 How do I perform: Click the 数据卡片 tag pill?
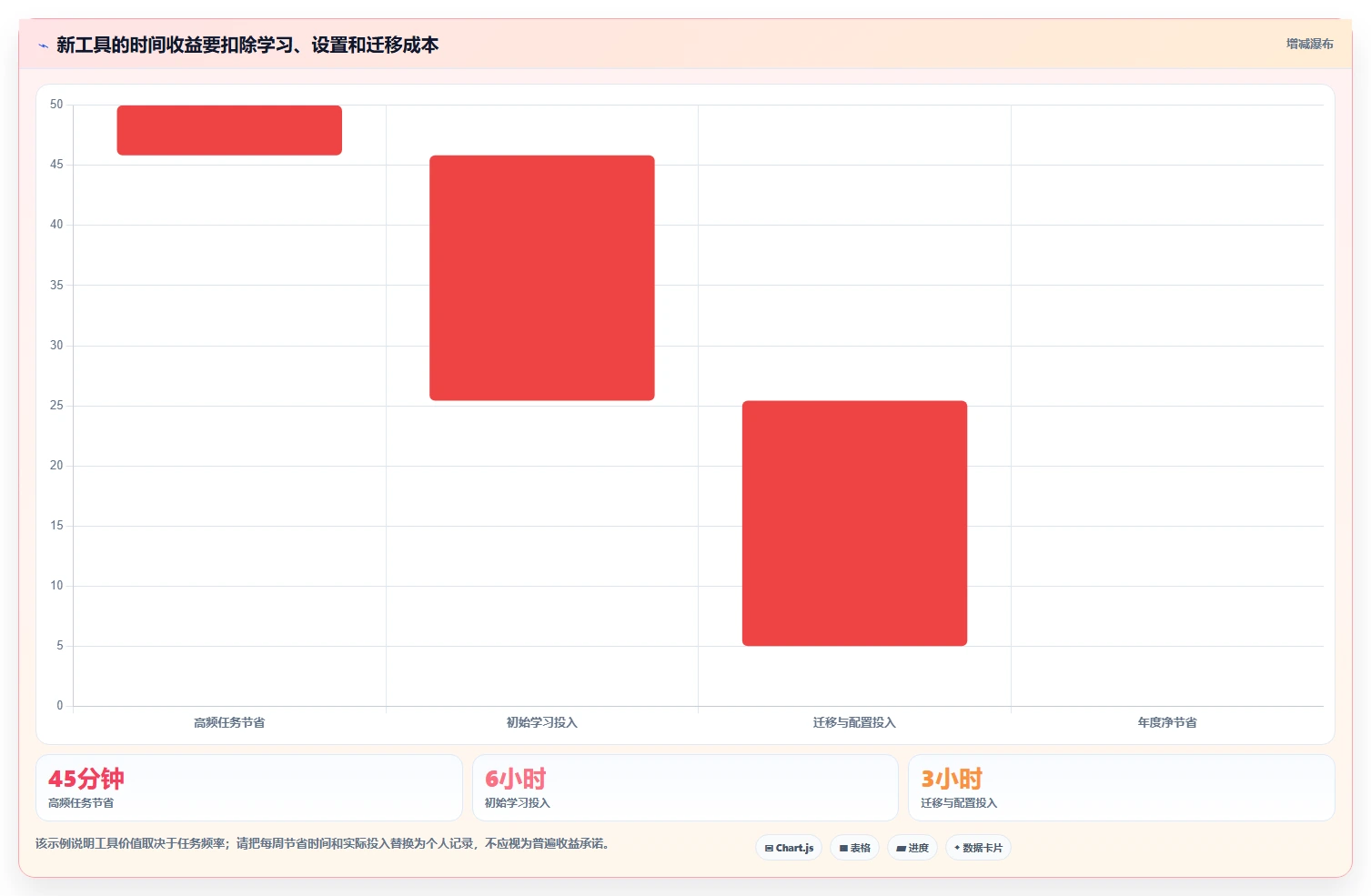click(x=978, y=848)
